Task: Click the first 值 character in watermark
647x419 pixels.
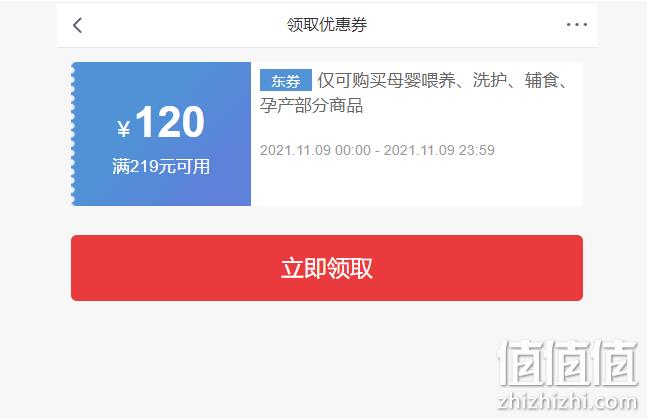Action: (521, 363)
